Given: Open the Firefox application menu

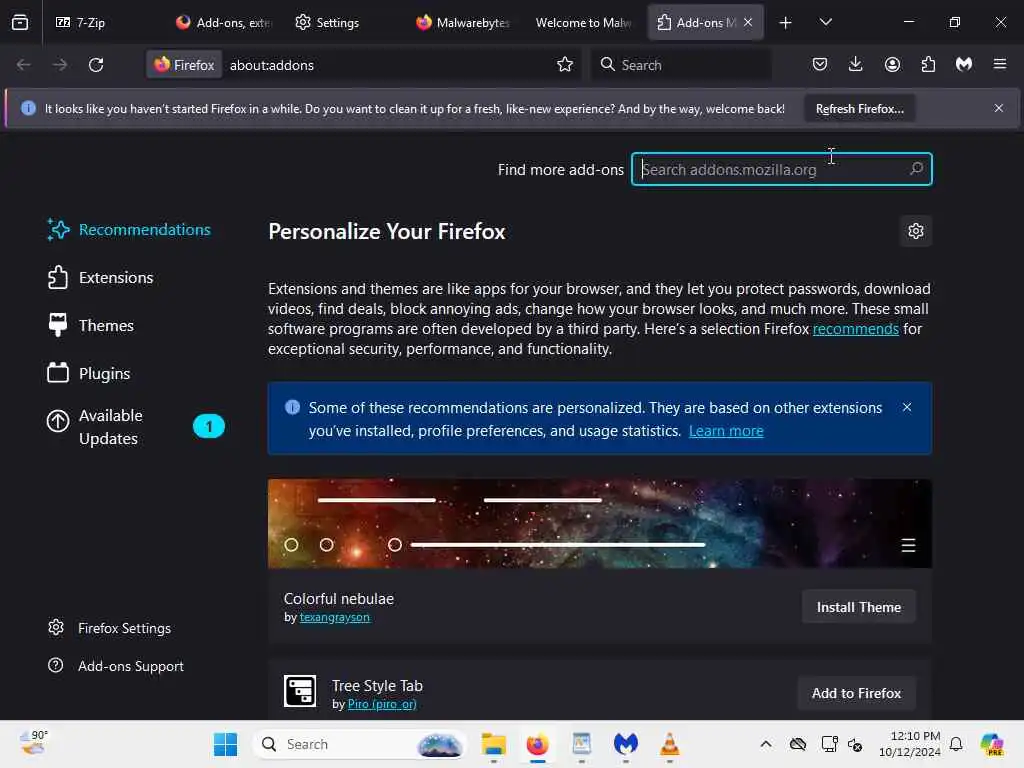Looking at the screenshot, I should click(1000, 64).
